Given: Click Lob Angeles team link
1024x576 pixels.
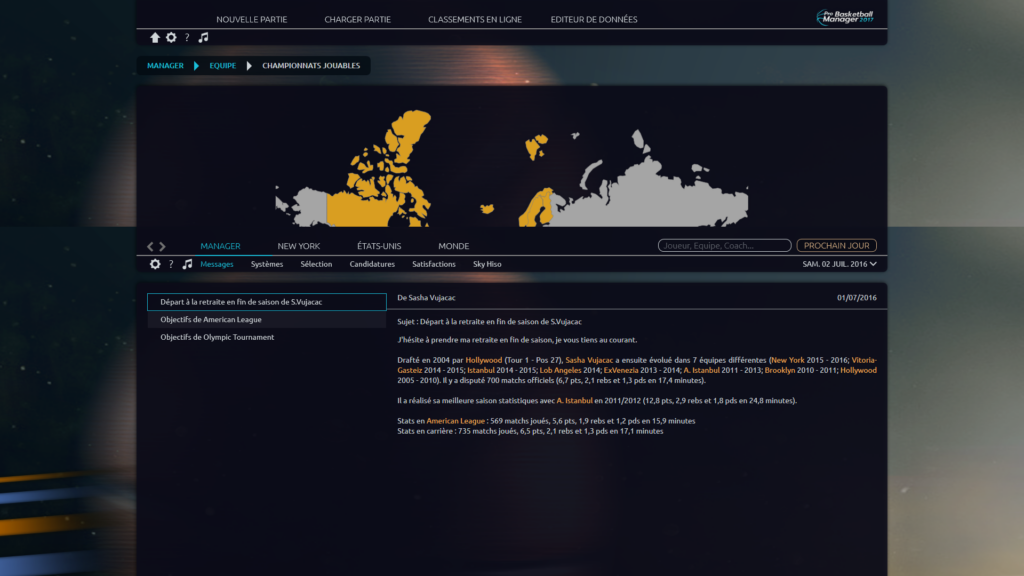Looking at the screenshot, I should click(560, 370).
